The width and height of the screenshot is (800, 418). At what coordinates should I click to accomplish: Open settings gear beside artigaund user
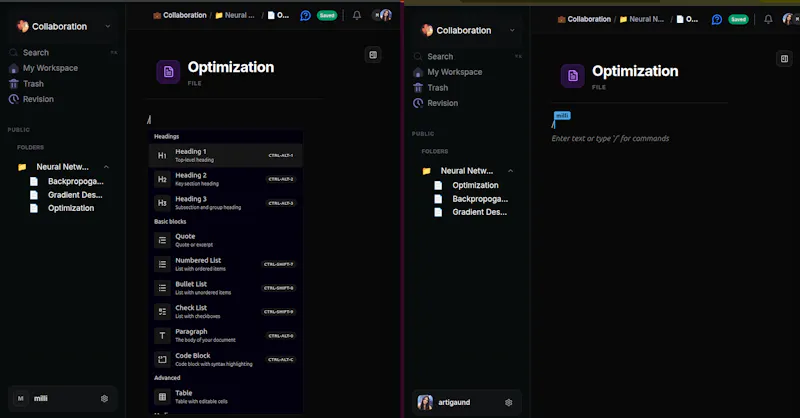pos(508,403)
